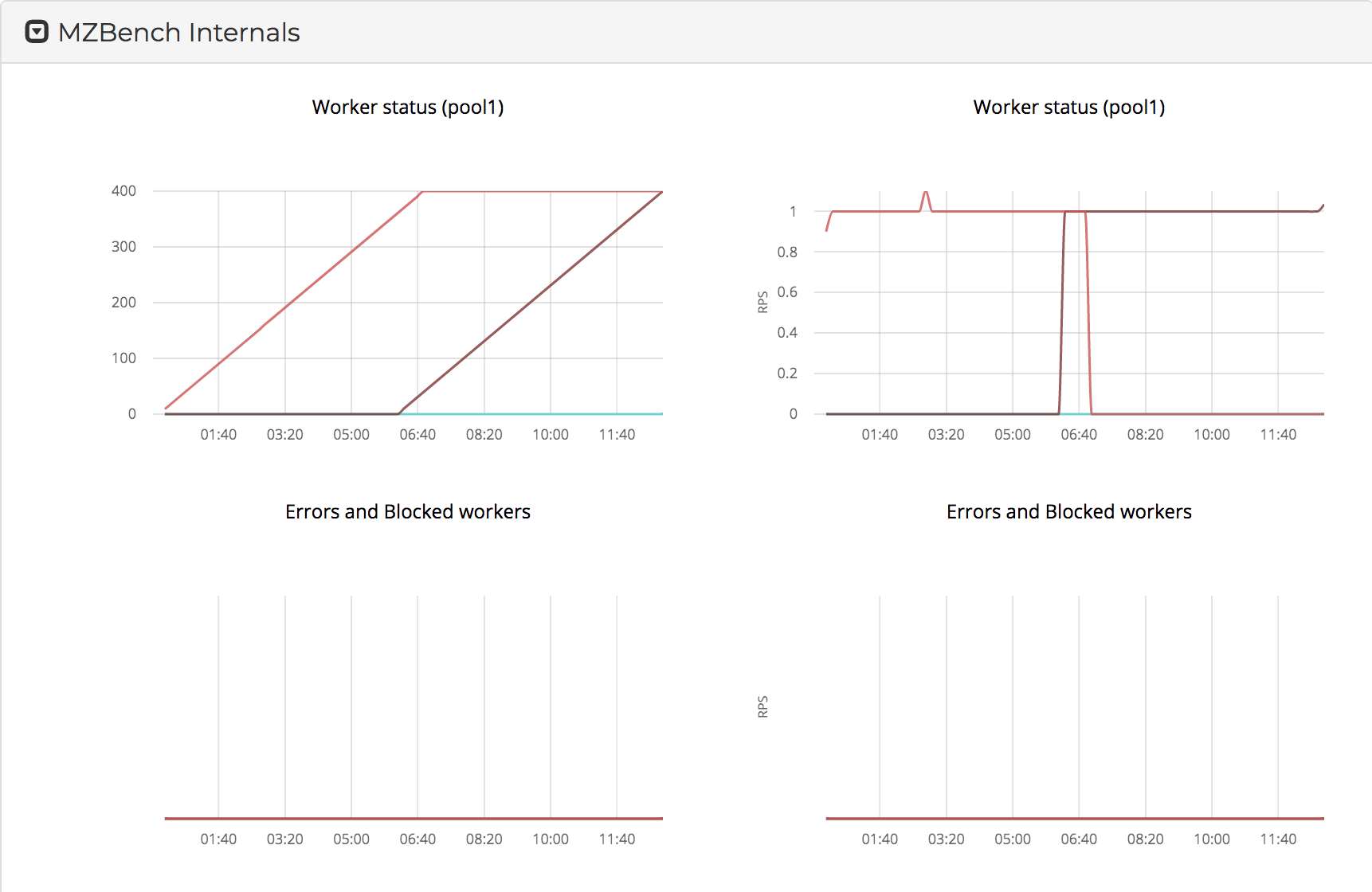Click the 400 y-axis label on left worker chart
The image size is (1372, 892).
tap(123, 191)
